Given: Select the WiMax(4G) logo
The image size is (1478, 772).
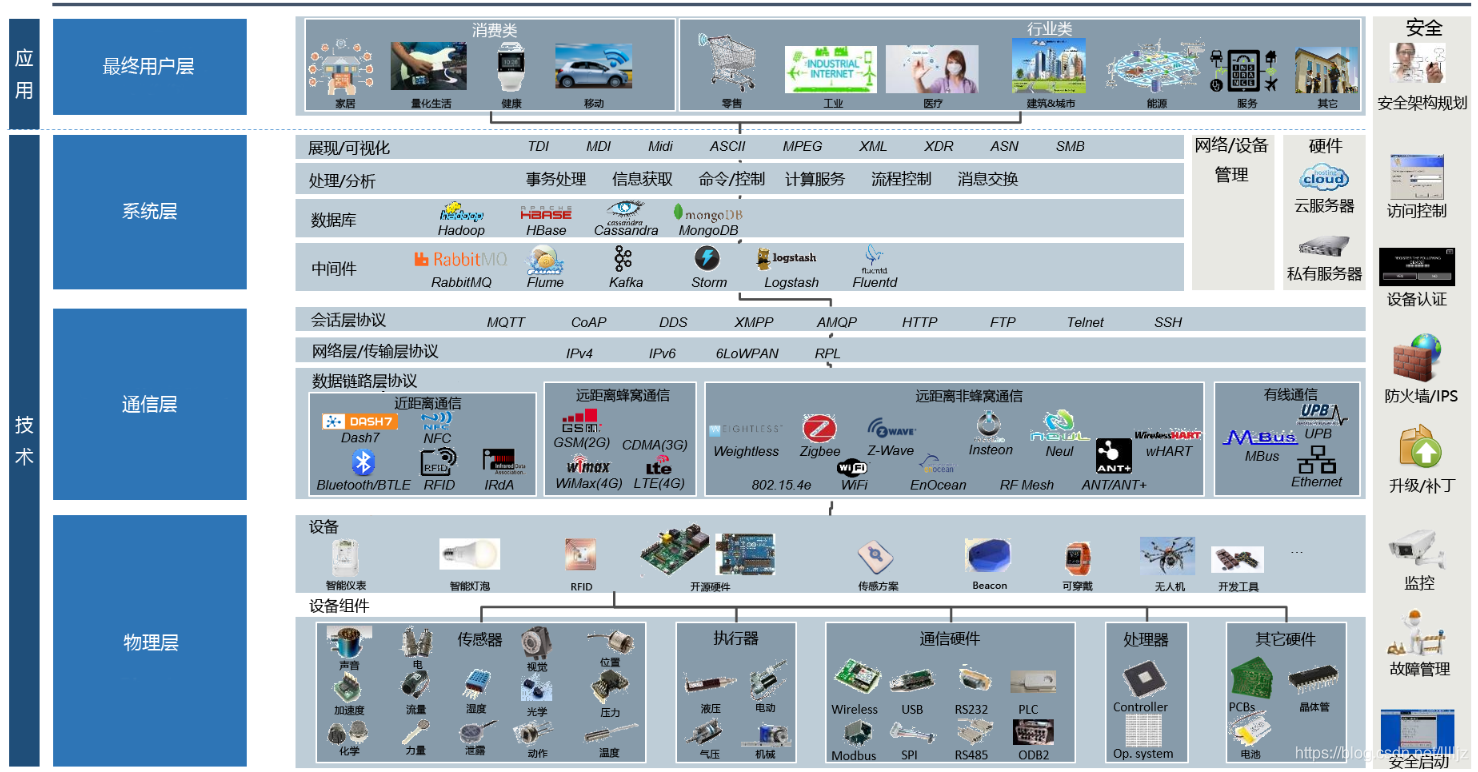Looking at the screenshot, I should (x=588, y=465).
